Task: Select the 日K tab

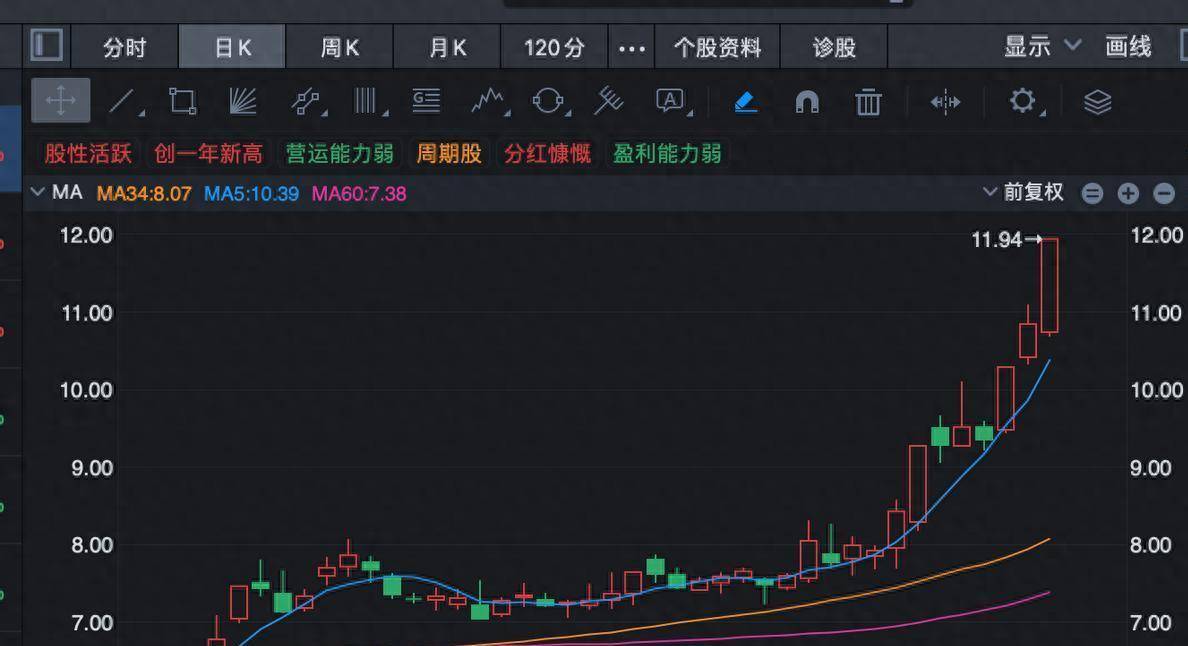Action: pos(233,48)
